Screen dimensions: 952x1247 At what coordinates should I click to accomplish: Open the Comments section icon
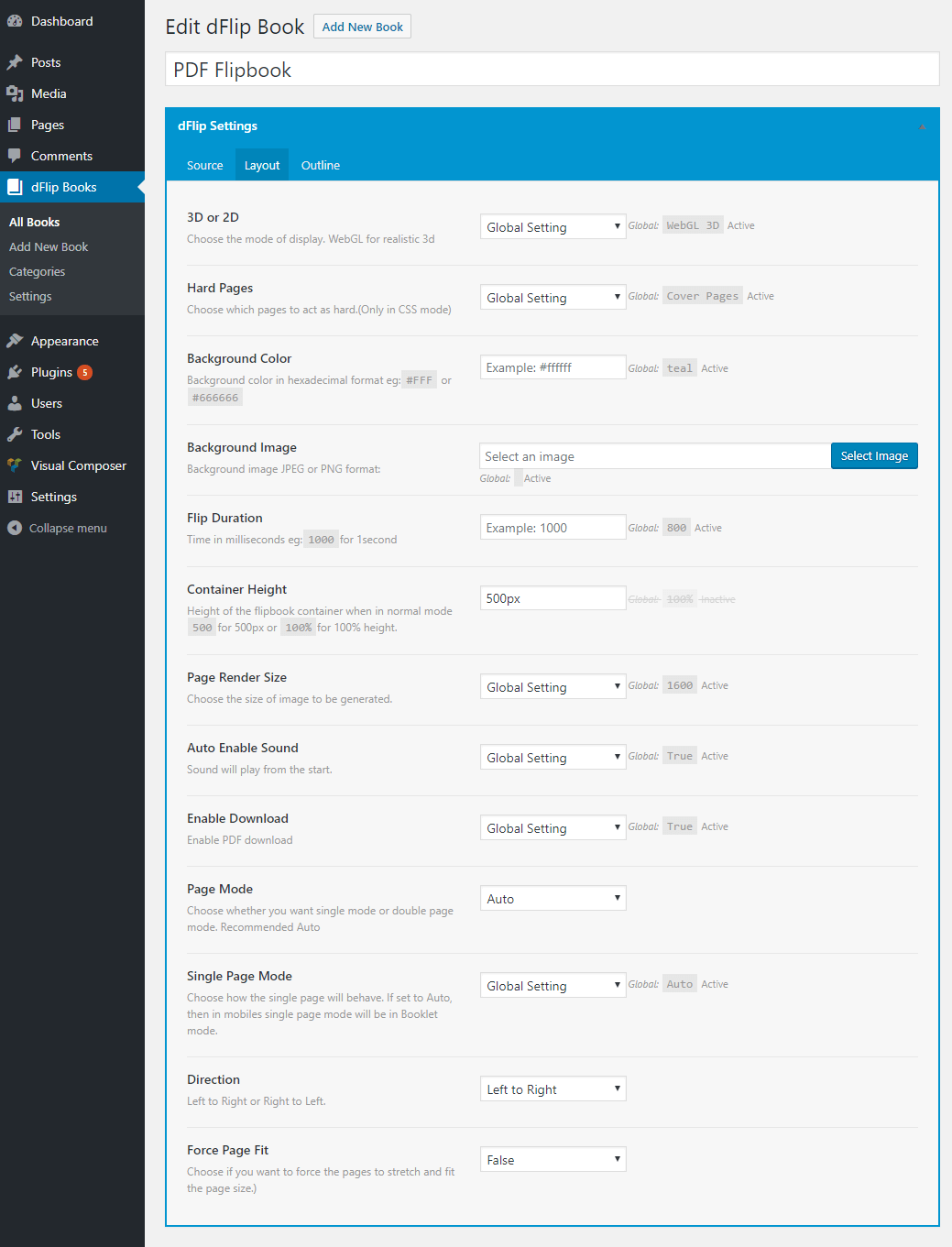pos(16,156)
